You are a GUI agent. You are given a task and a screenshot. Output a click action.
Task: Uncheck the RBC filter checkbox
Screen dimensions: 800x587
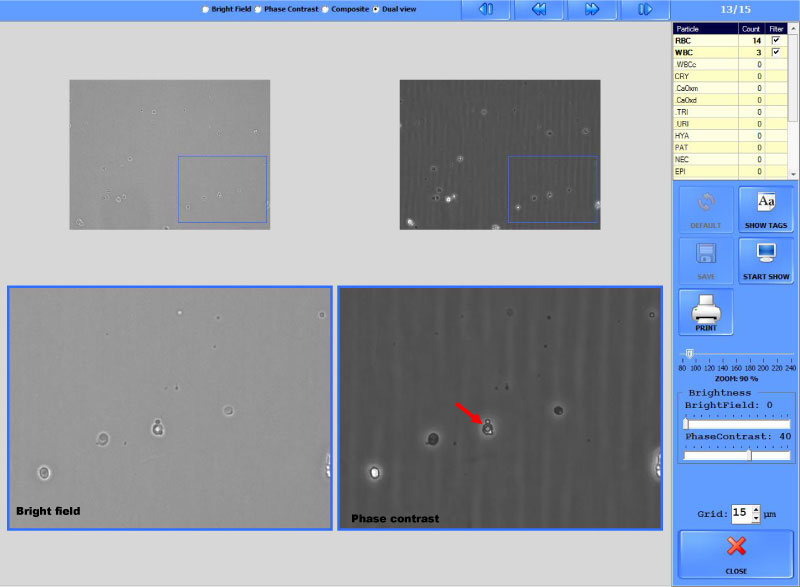776,40
